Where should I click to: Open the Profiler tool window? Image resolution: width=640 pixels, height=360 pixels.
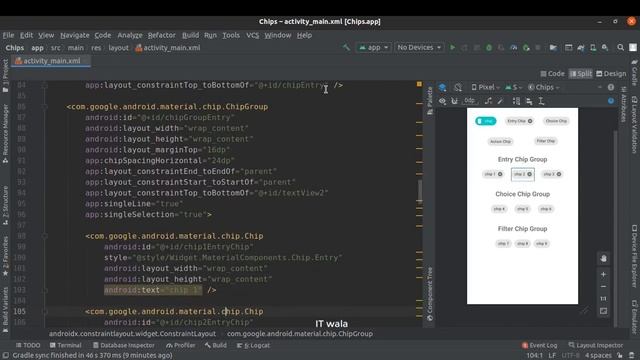[x=180, y=345]
